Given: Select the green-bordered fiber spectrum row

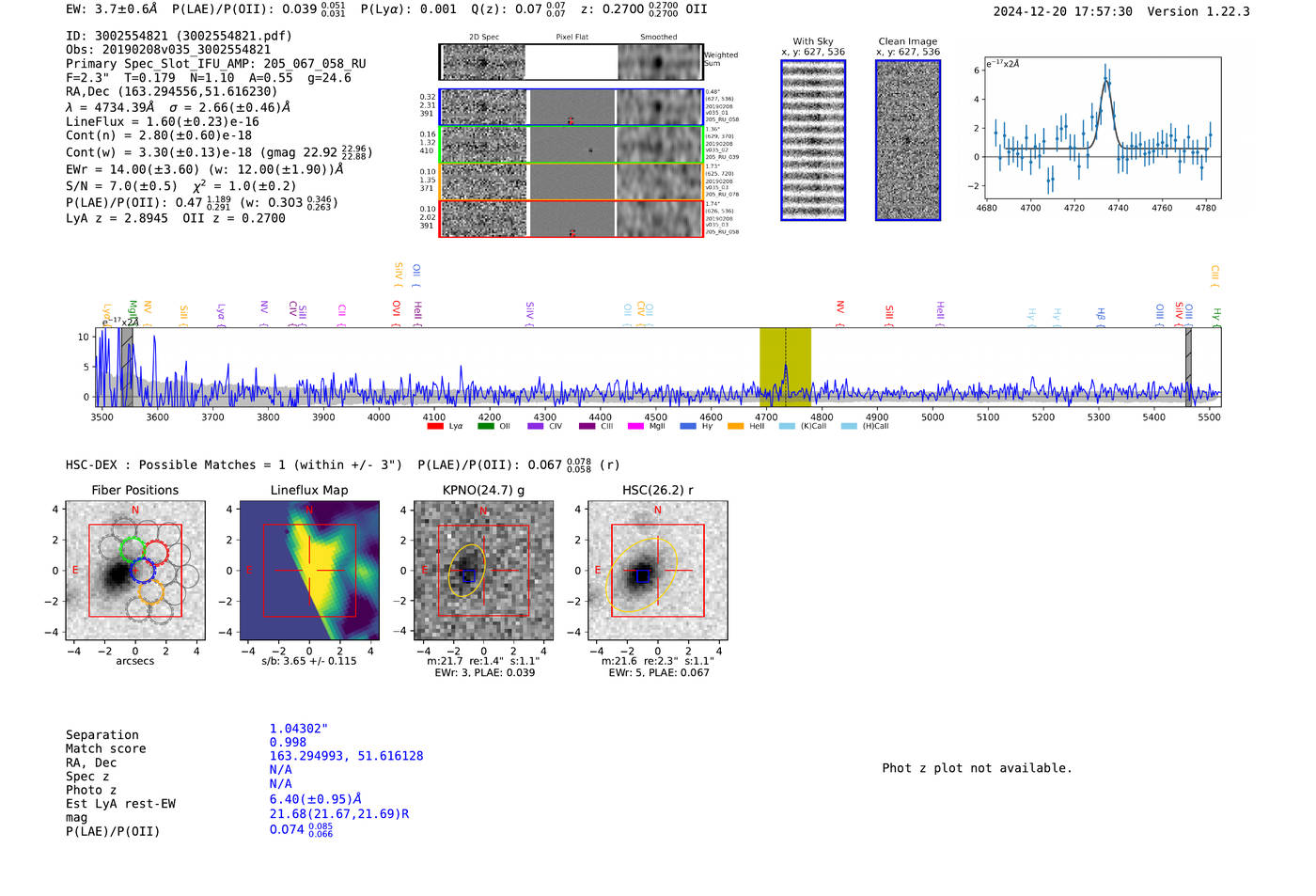Looking at the screenshot, I should click(572, 145).
